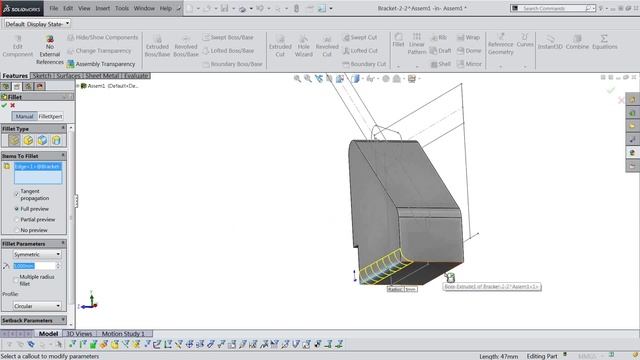
Task: Open the Help menu
Action: coord(166,8)
